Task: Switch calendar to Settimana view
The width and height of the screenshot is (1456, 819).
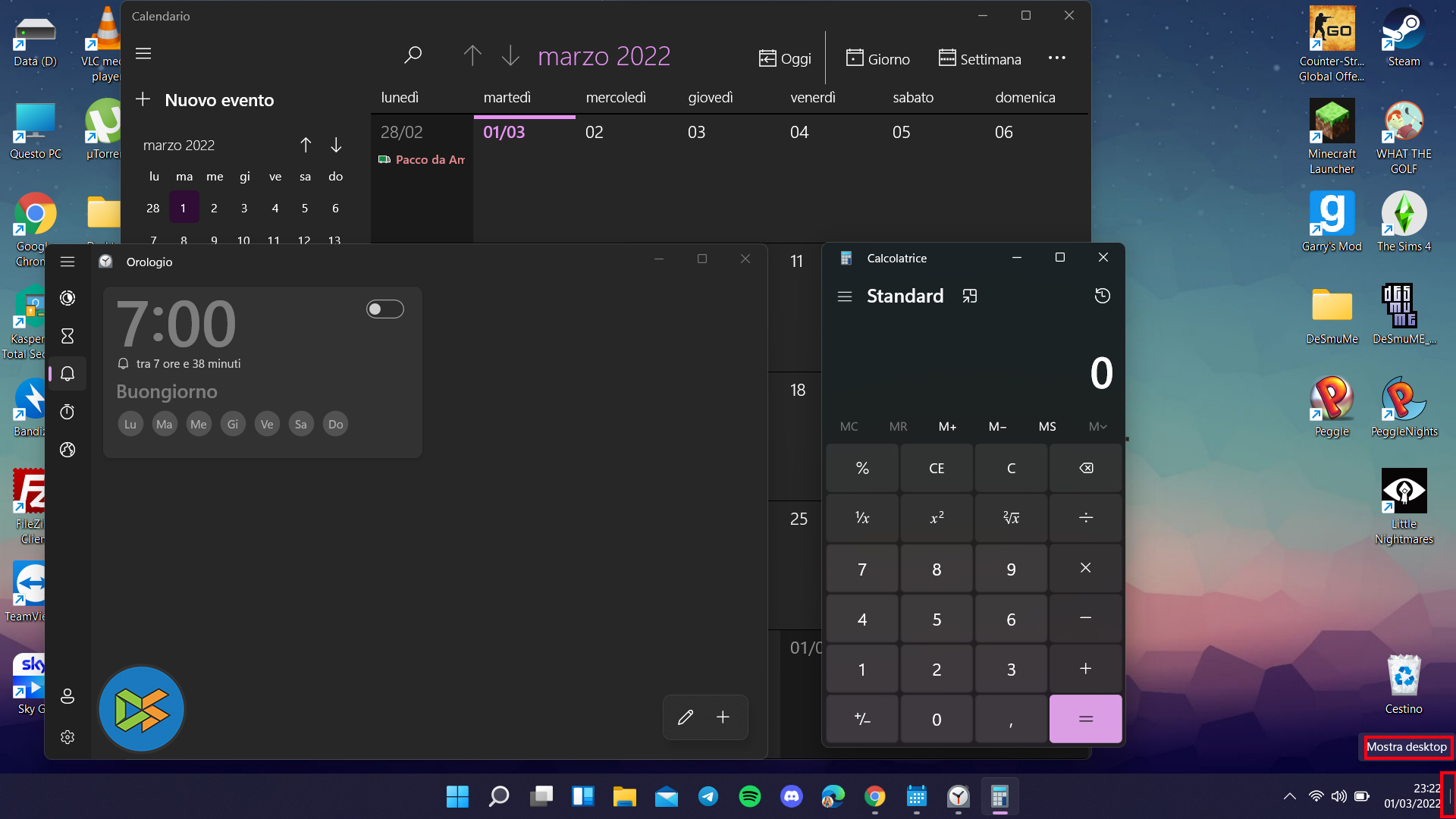Action: [x=980, y=58]
